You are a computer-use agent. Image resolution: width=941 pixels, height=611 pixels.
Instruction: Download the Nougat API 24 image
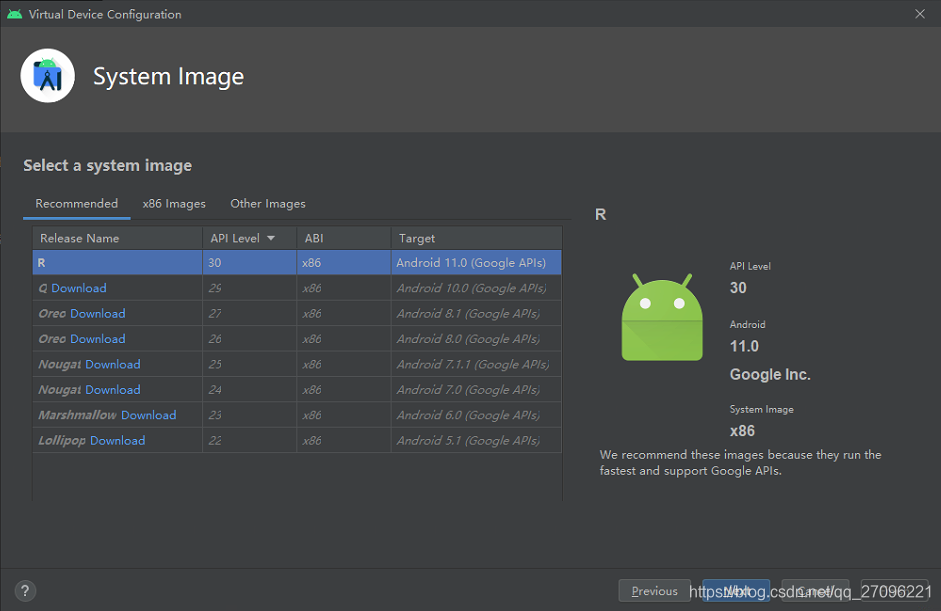113,390
